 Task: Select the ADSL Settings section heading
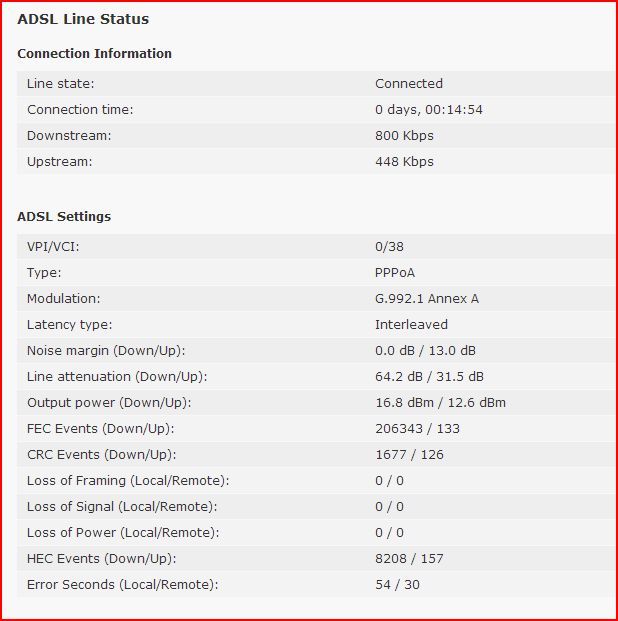point(64,217)
